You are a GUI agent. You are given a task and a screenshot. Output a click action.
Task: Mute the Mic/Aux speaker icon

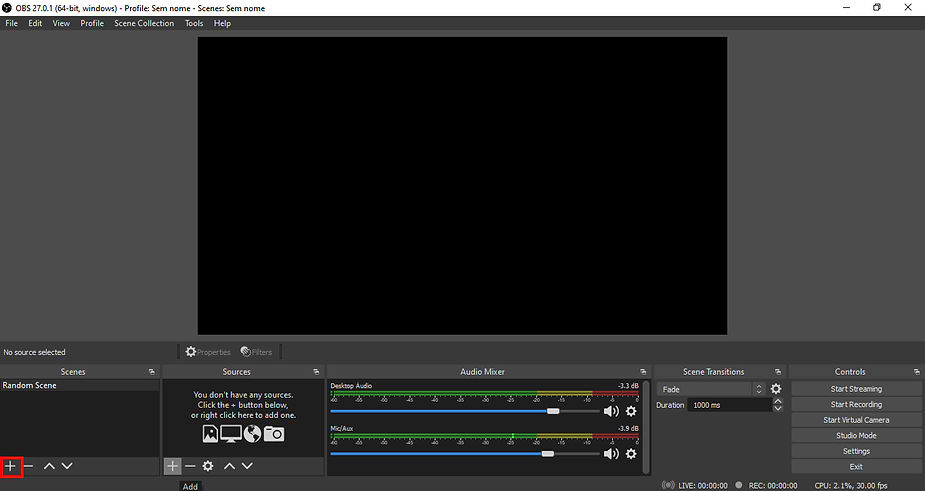click(x=611, y=454)
